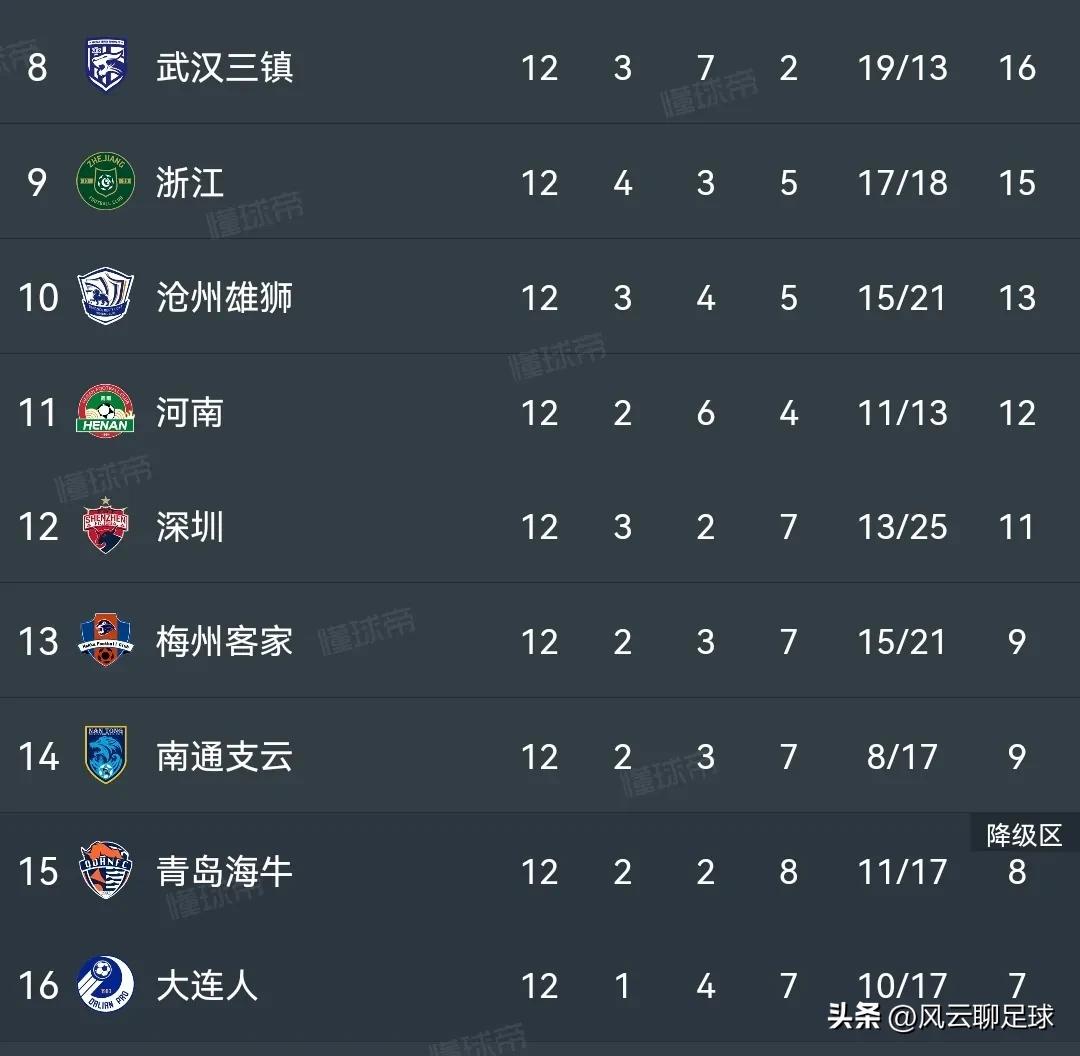Click the 降级区 relegation zone label

1022,836
